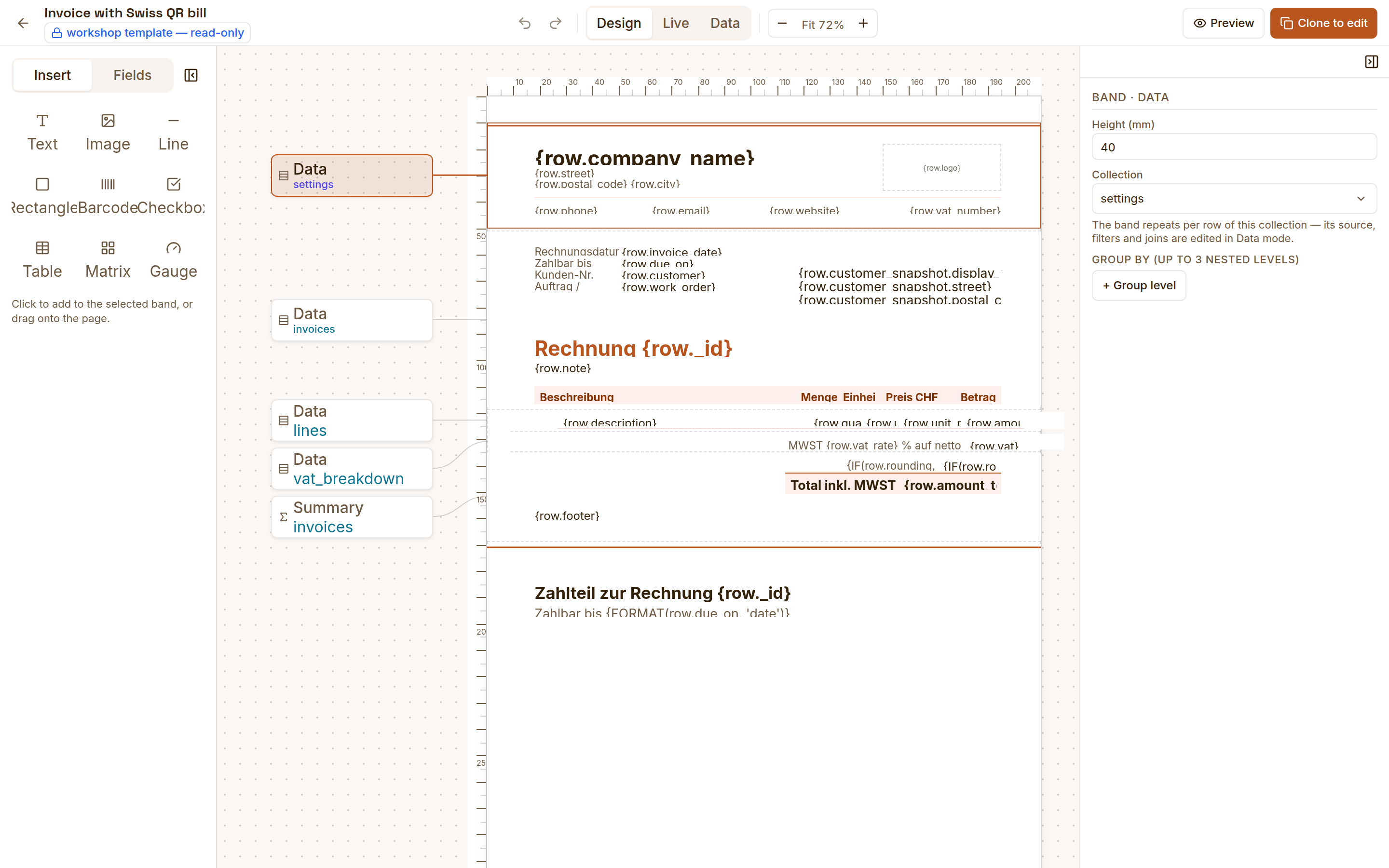
Task: Click the workshop template read-only badge
Action: pos(148,33)
